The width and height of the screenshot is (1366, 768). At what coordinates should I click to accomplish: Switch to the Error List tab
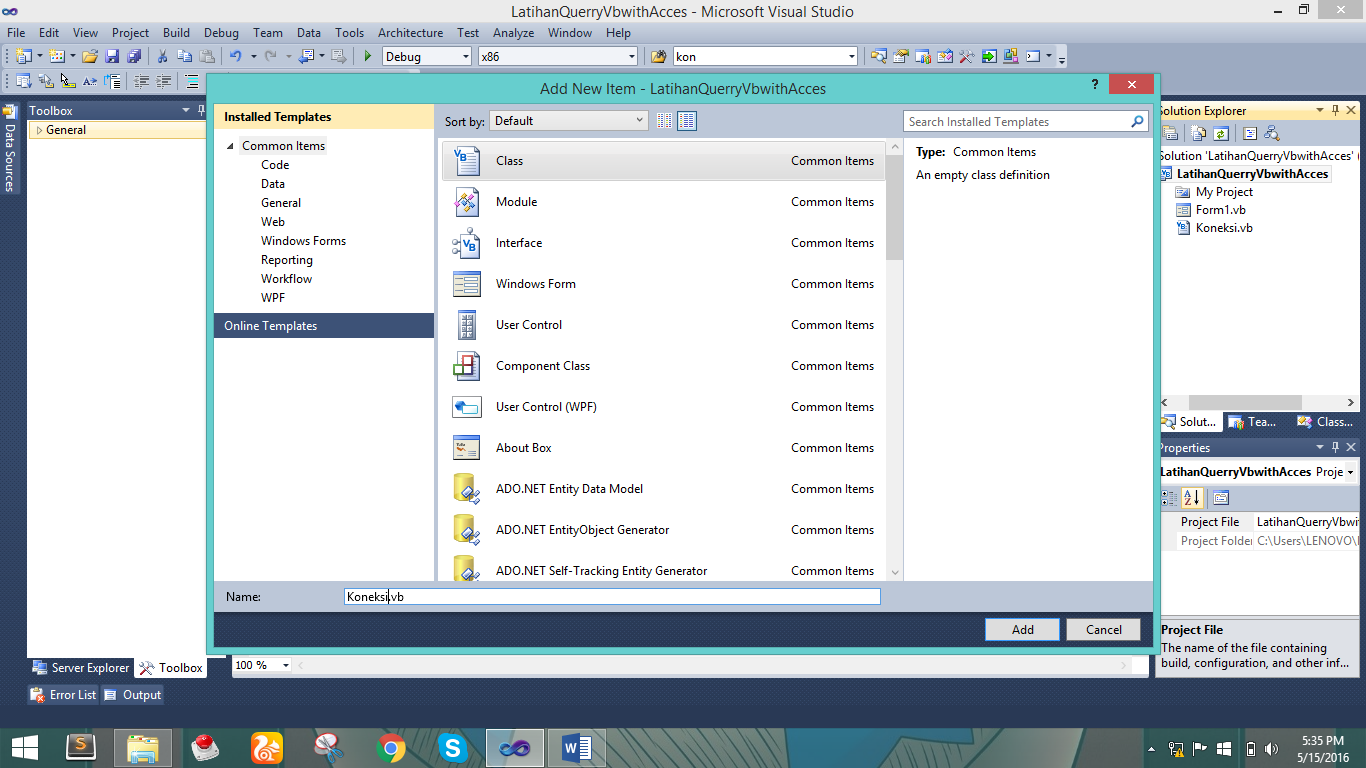(x=64, y=695)
